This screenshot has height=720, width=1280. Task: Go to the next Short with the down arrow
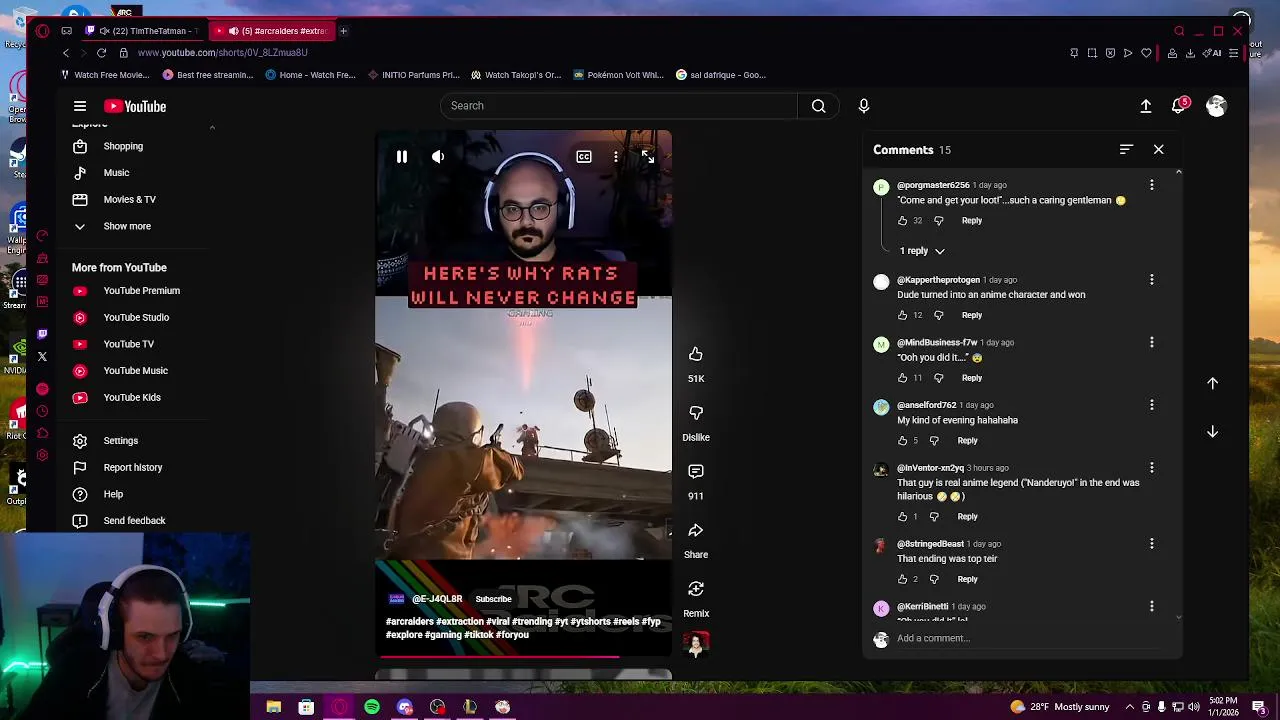tap(1212, 431)
